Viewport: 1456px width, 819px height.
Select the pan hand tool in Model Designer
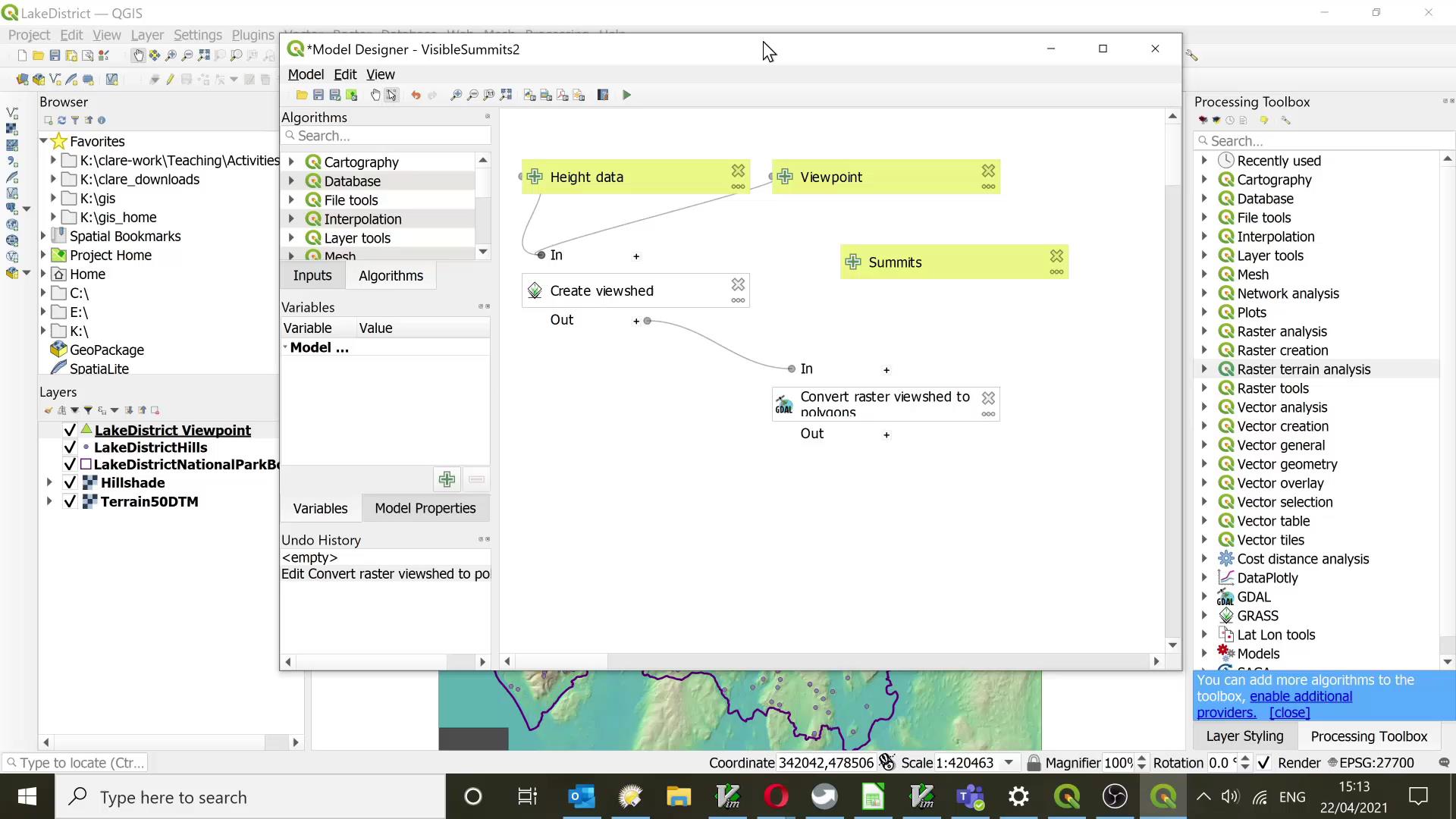coord(375,95)
